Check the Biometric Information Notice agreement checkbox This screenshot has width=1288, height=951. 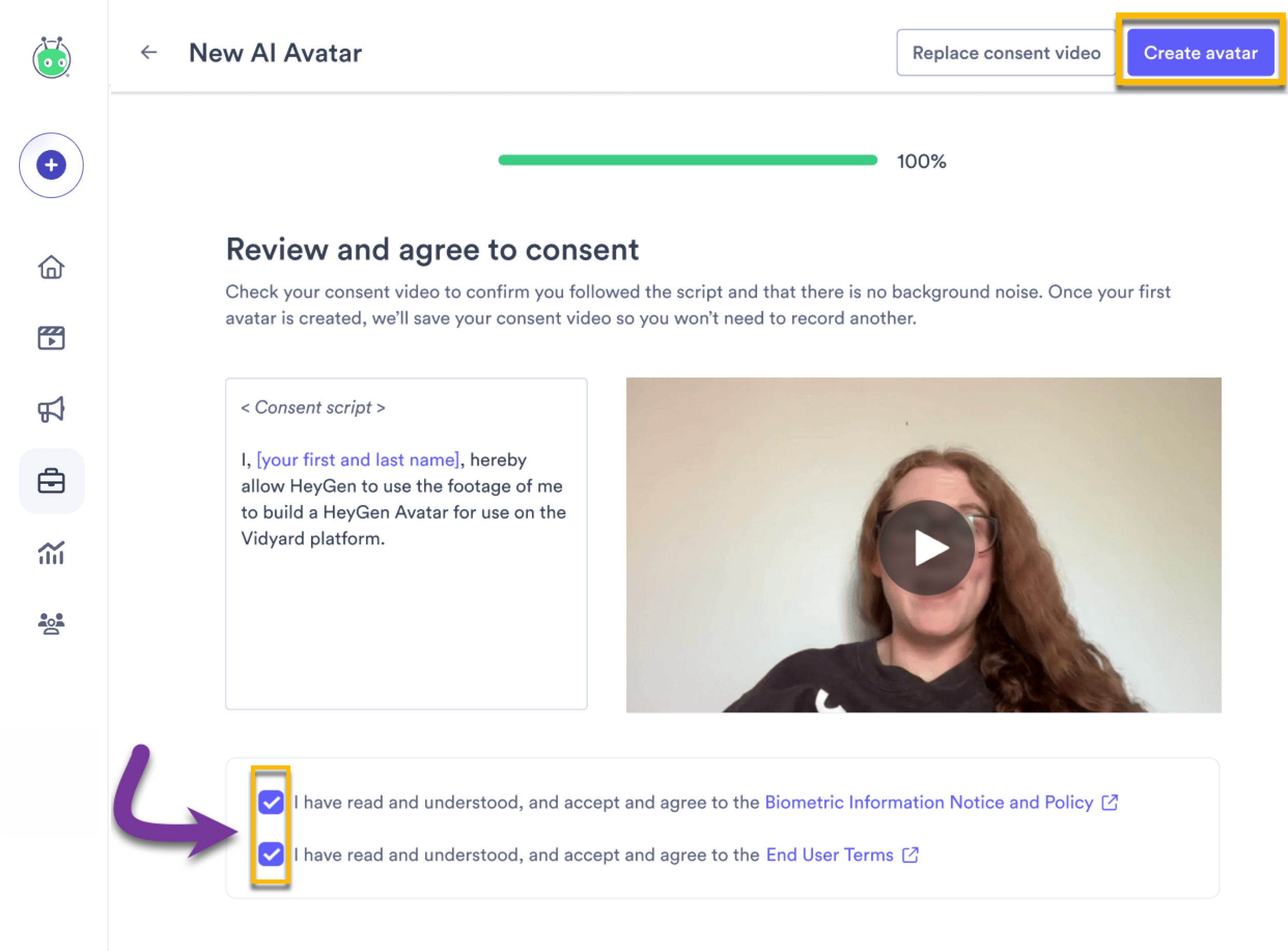[271, 801]
